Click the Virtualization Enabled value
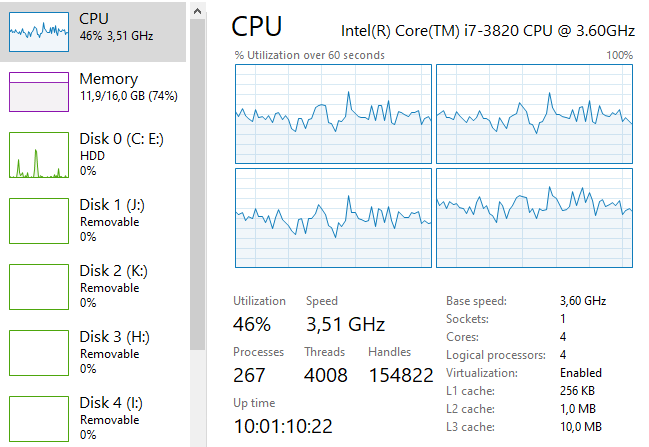 (581, 373)
